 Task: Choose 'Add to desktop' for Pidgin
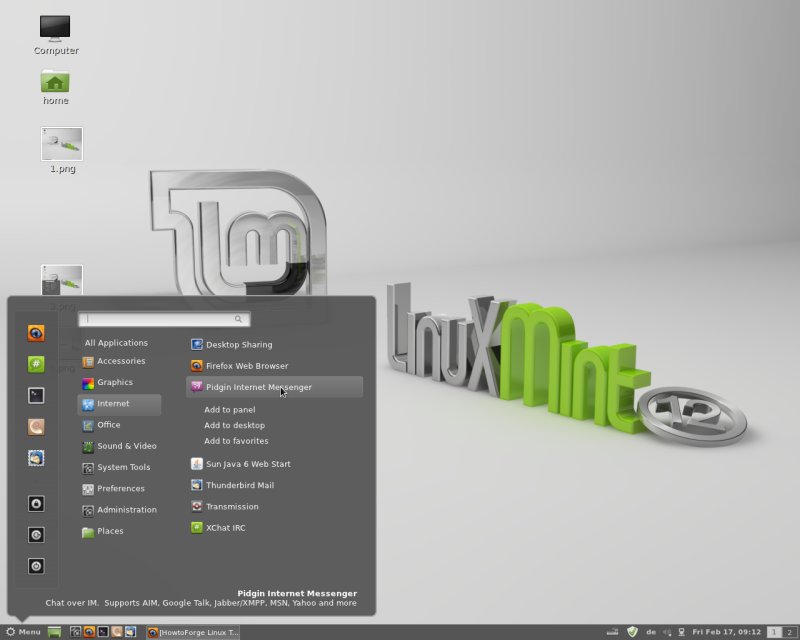click(234, 425)
